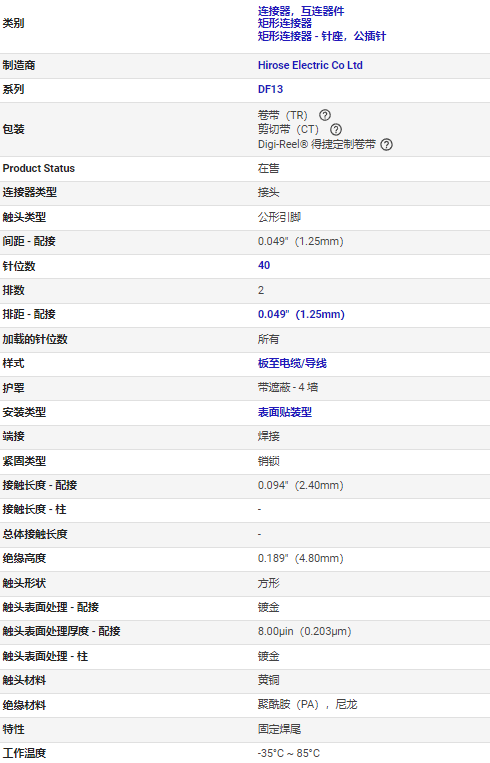Click the 0.049" (1.25mm) row pitch link
The image size is (490, 763).
(x=301, y=314)
